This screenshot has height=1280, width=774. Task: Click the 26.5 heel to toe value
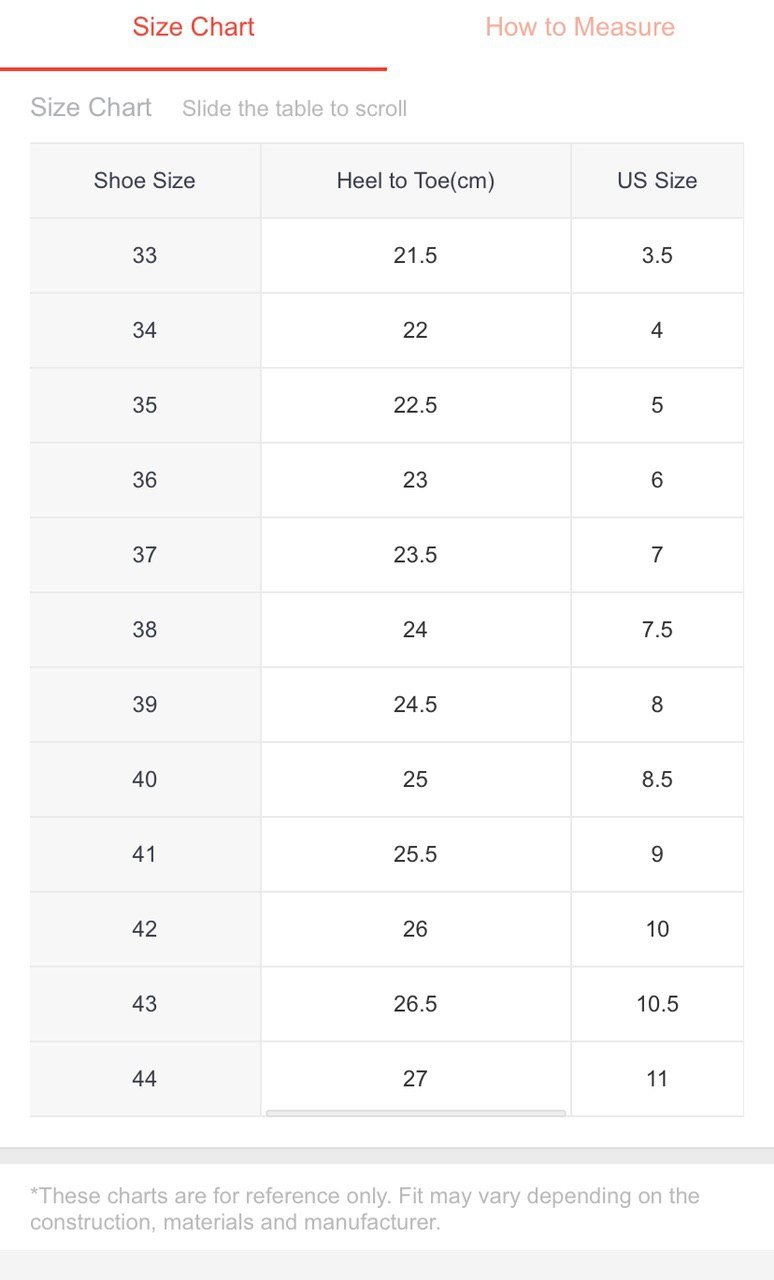point(415,1003)
